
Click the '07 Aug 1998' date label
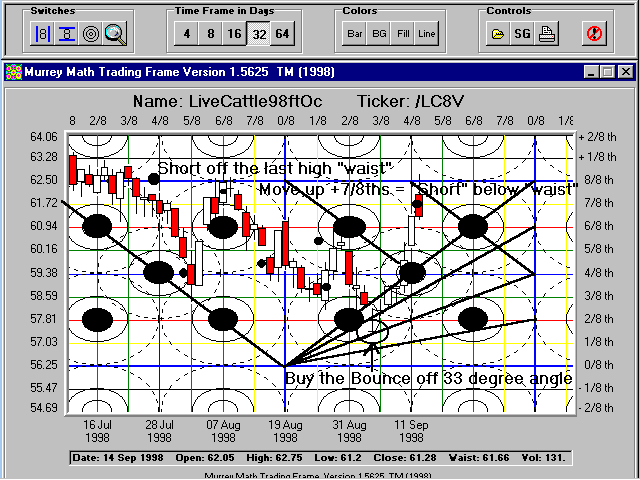tap(223, 431)
